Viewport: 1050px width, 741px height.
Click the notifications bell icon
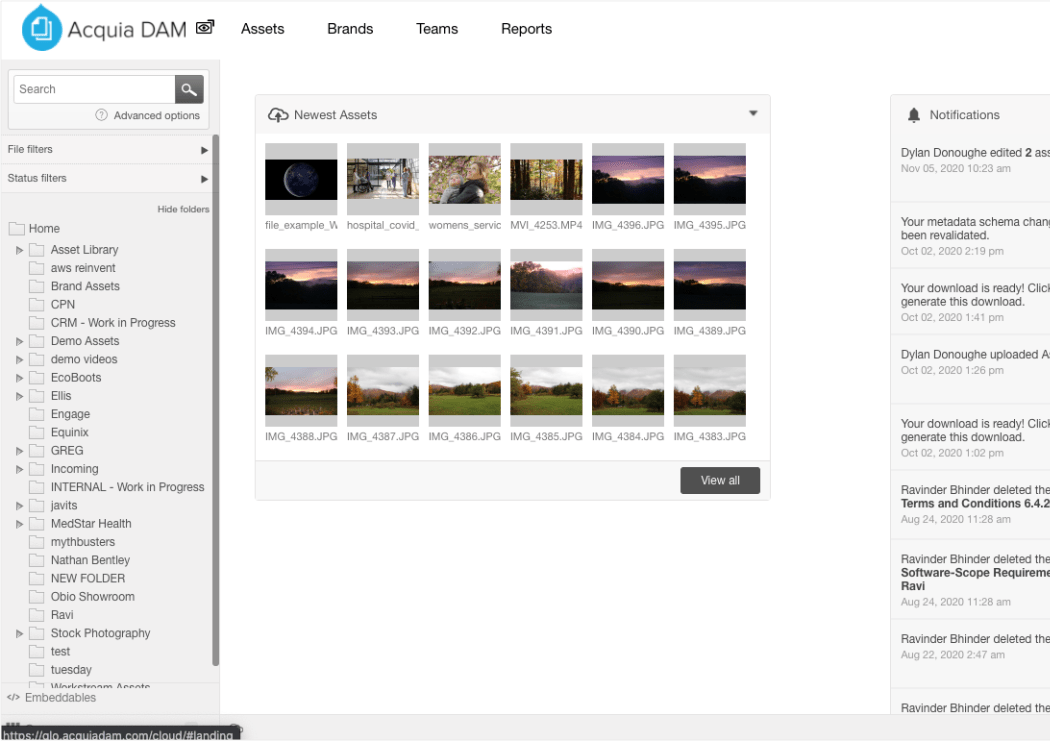click(913, 115)
